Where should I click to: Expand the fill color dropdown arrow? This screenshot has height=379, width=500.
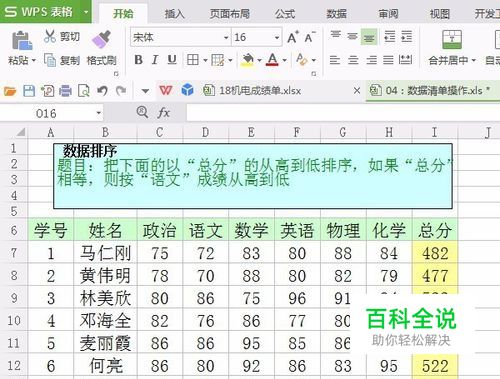[259, 60]
